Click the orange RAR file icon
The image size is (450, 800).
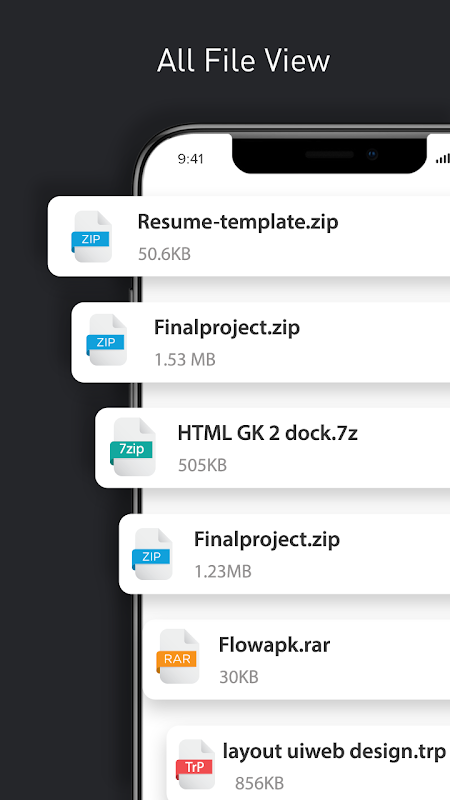(178, 657)
